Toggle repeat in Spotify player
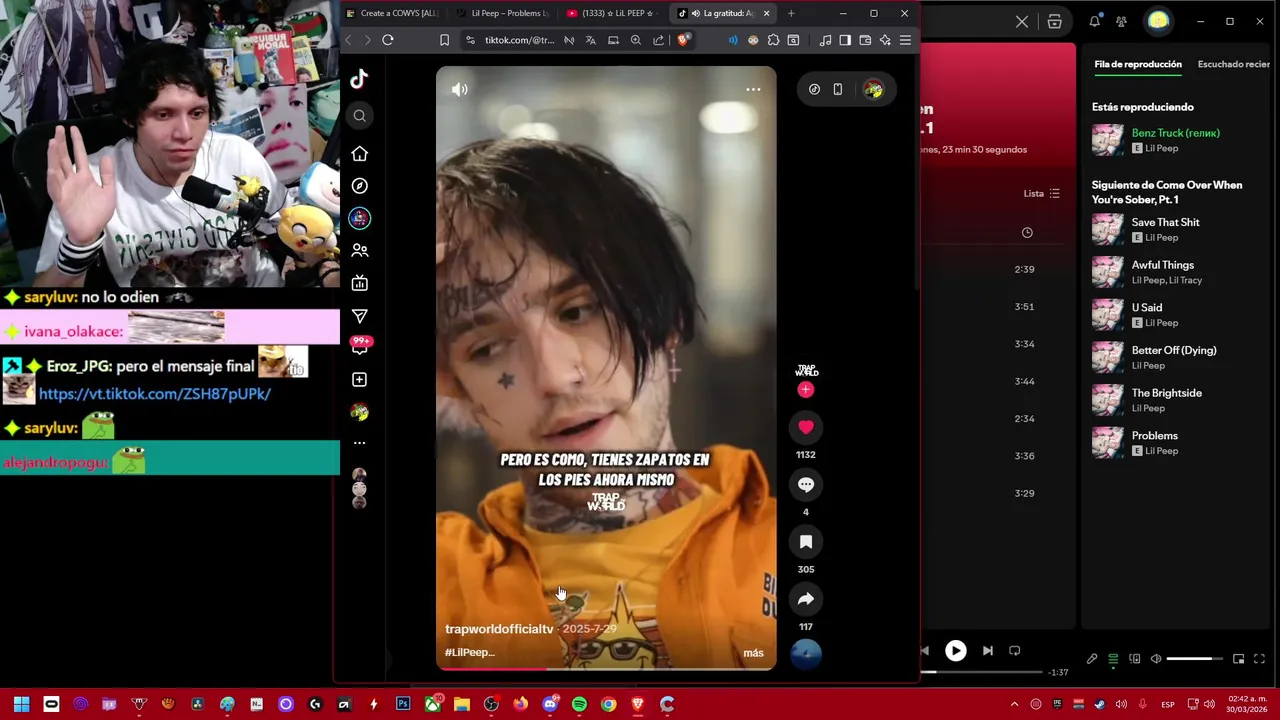The width and height of the screenshot is (1280, 720). coord(1014,651)
